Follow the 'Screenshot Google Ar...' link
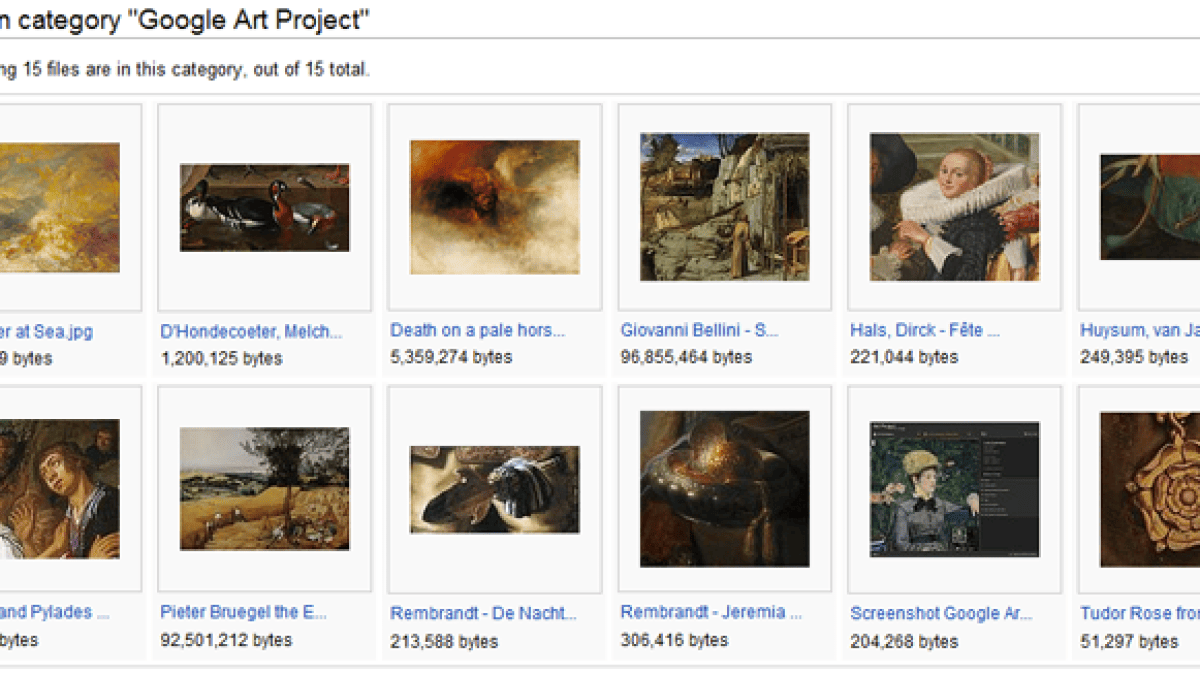The image size is (1200, 675). (941, 612)
